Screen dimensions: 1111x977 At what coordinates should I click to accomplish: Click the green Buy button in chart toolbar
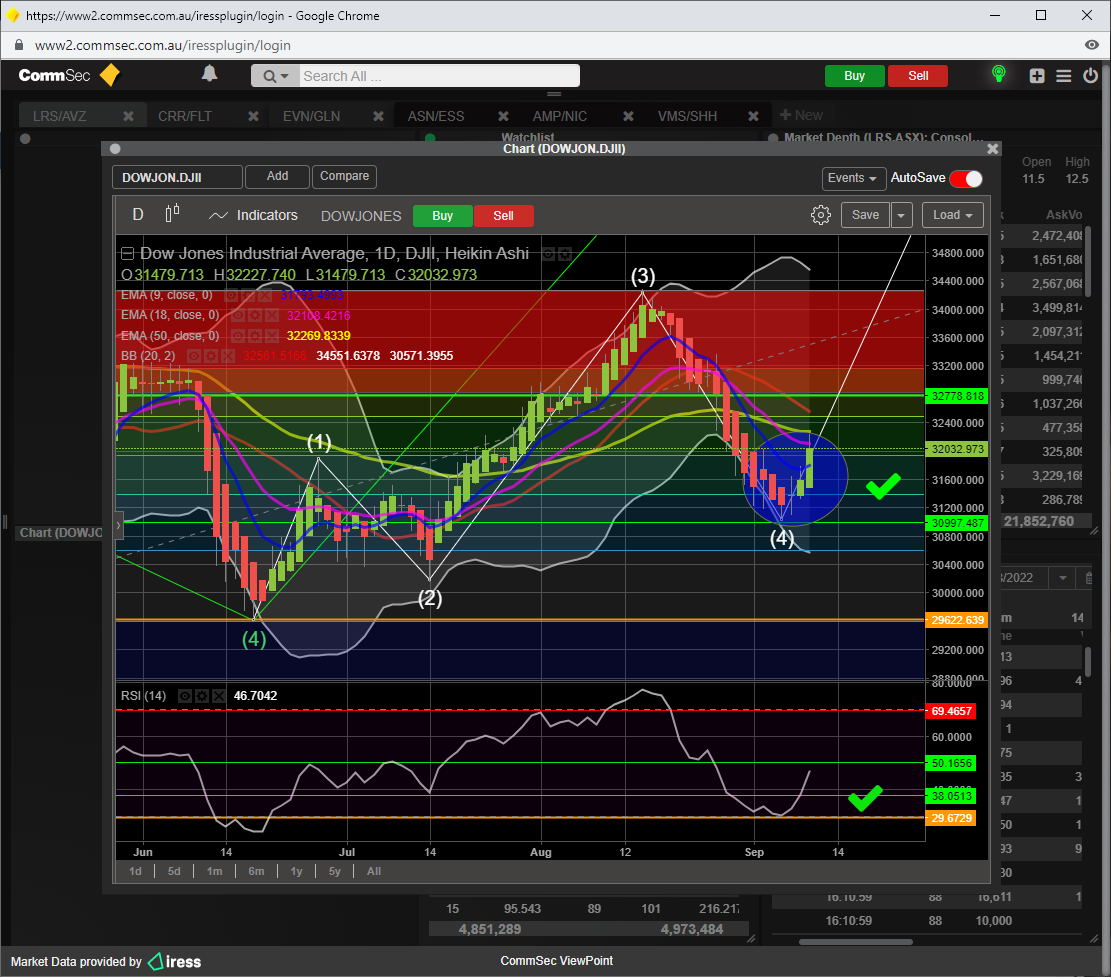[x=442, y=216]
